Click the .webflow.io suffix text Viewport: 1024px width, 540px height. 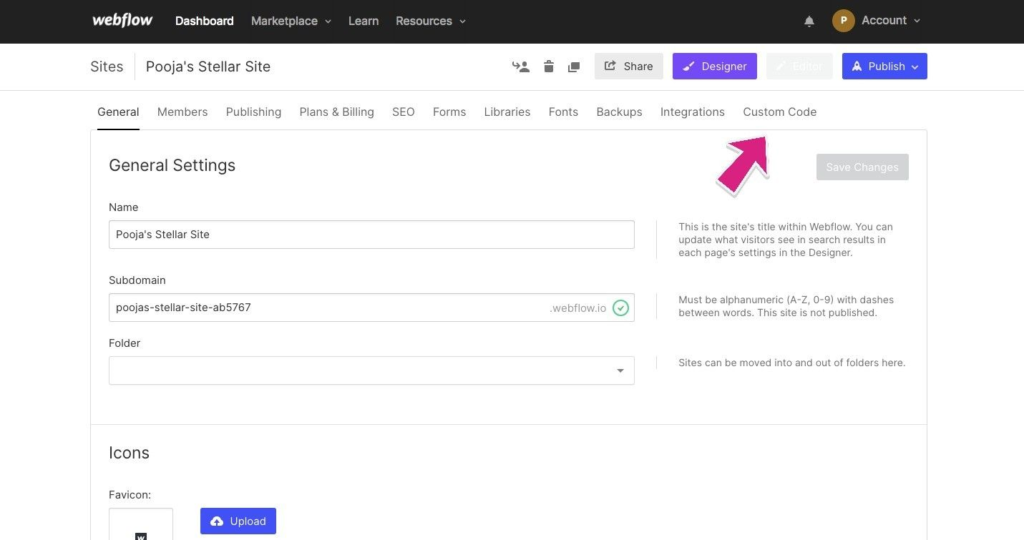point(577,308)
